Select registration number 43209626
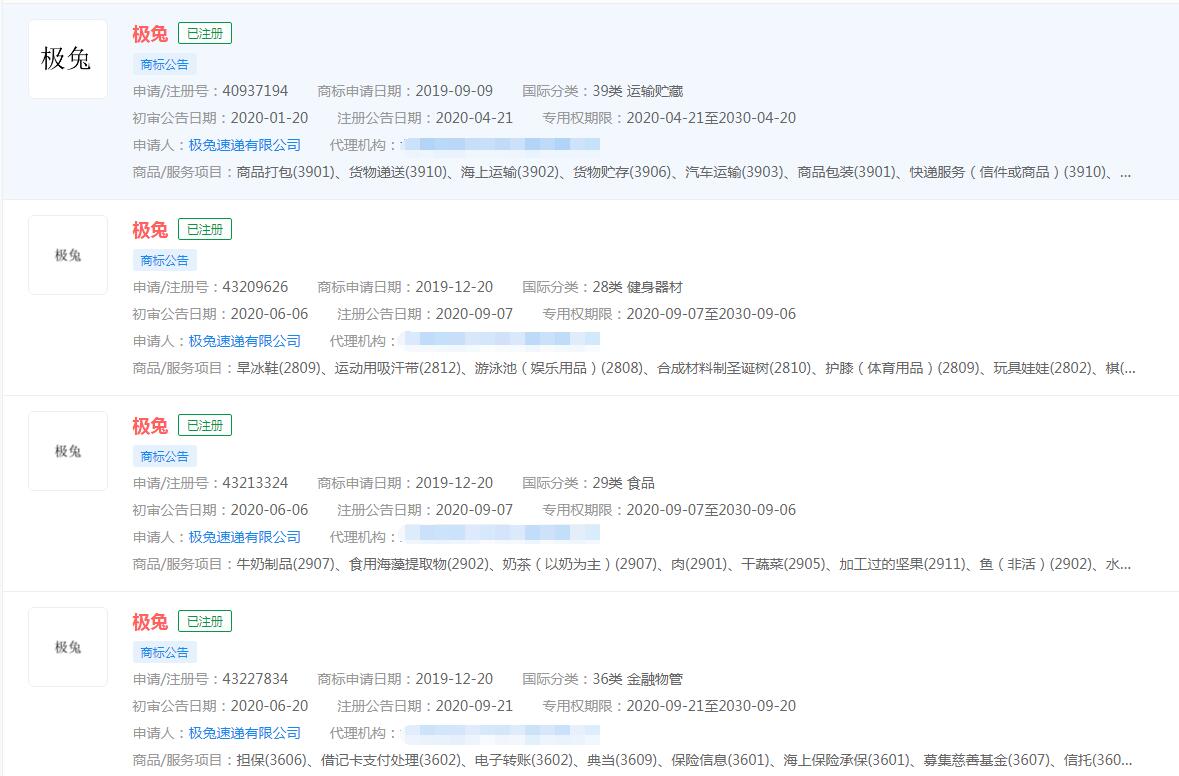 pyautogui.click(x=255, y=287)
